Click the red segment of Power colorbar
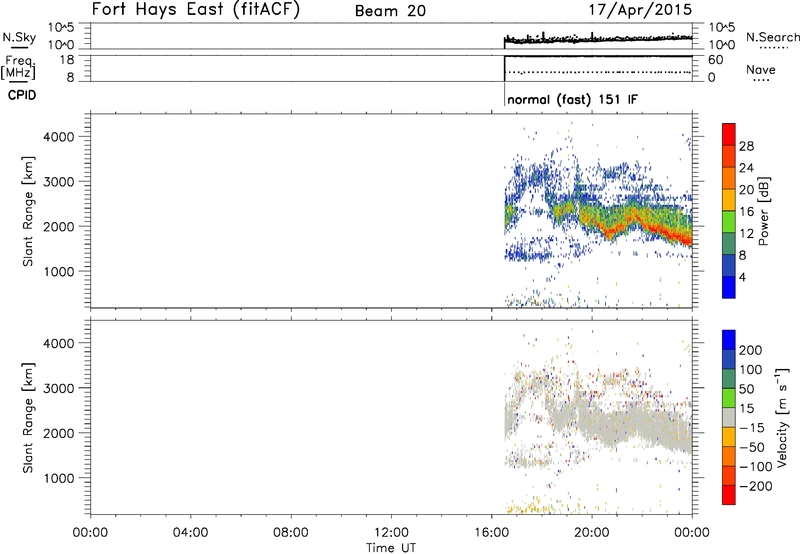 729,134
